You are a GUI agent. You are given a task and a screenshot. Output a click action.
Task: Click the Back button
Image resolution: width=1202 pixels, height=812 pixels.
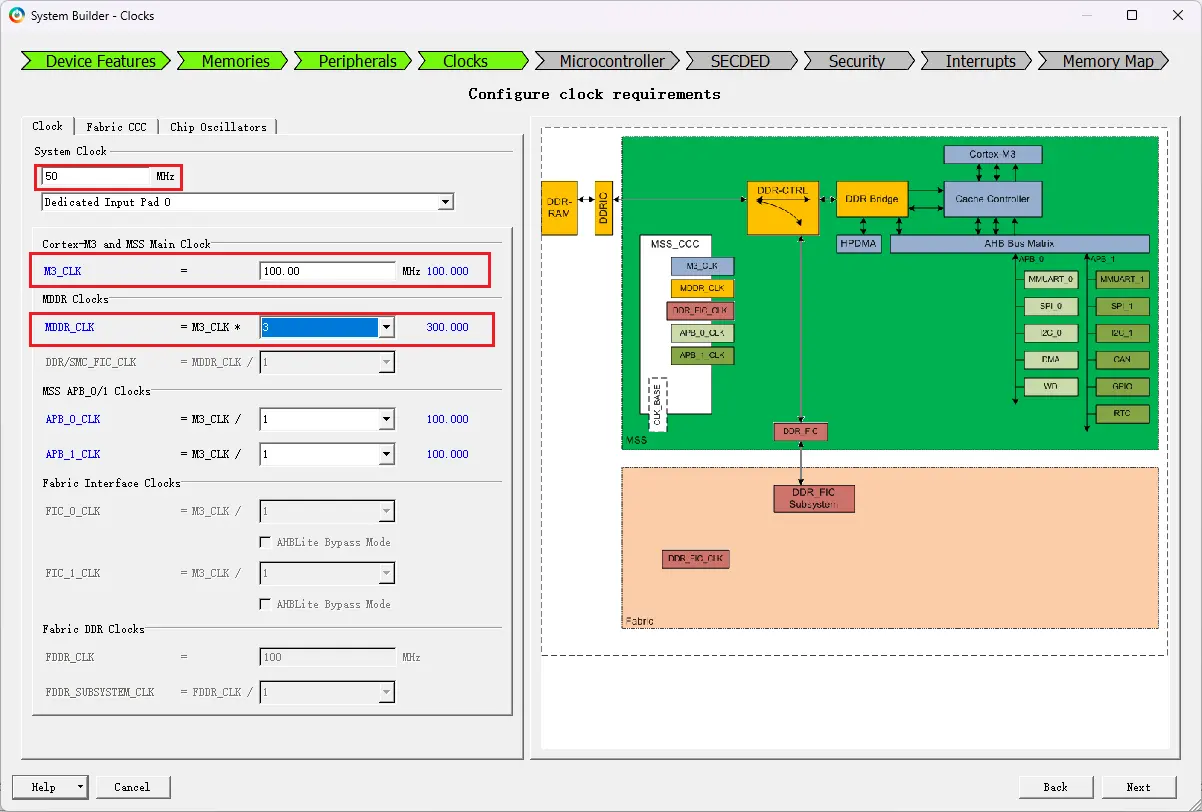point(1055,787)
